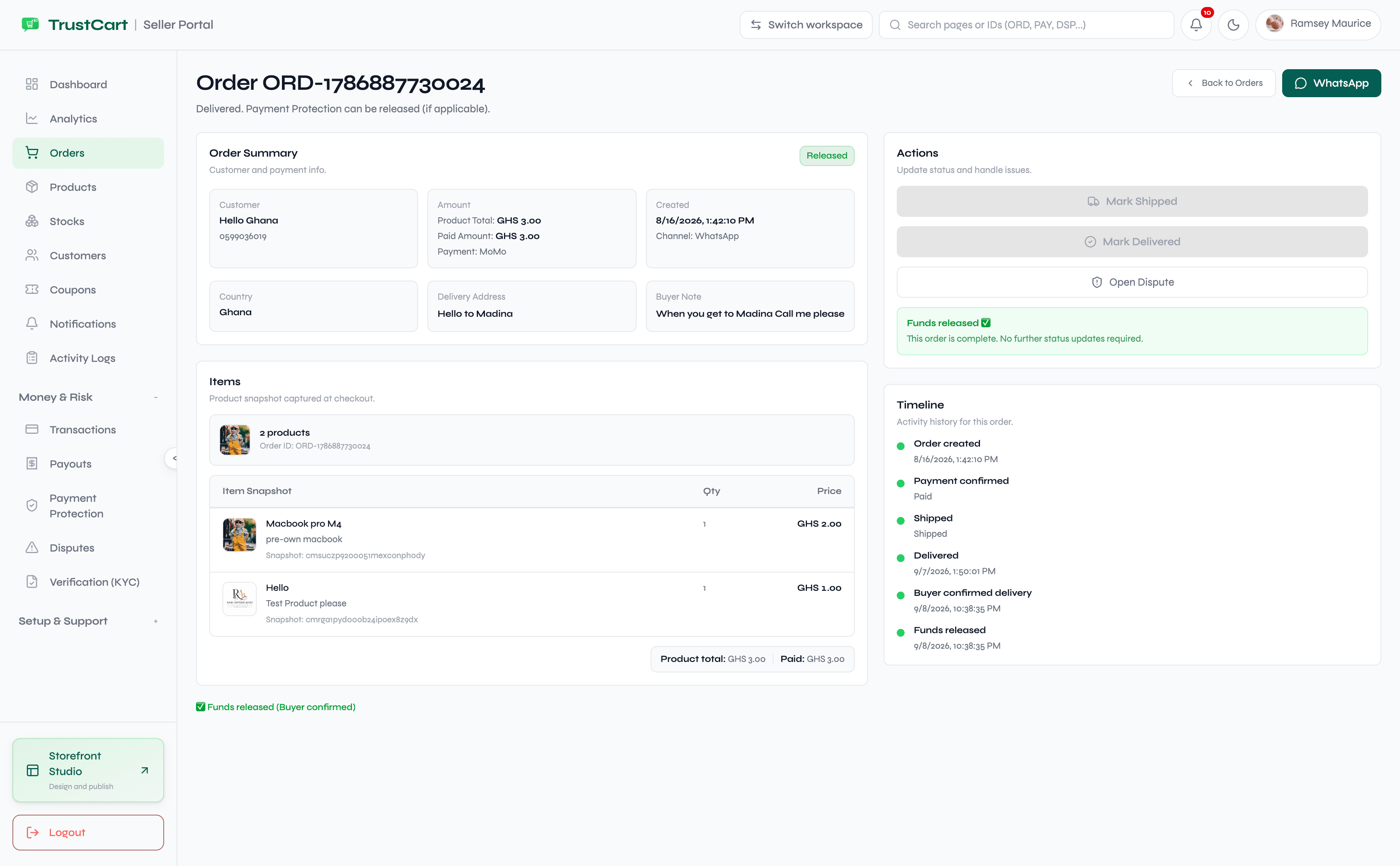1400x866 pixels.
Task: Open the notifications bell icon
Action: point(1196,24)
